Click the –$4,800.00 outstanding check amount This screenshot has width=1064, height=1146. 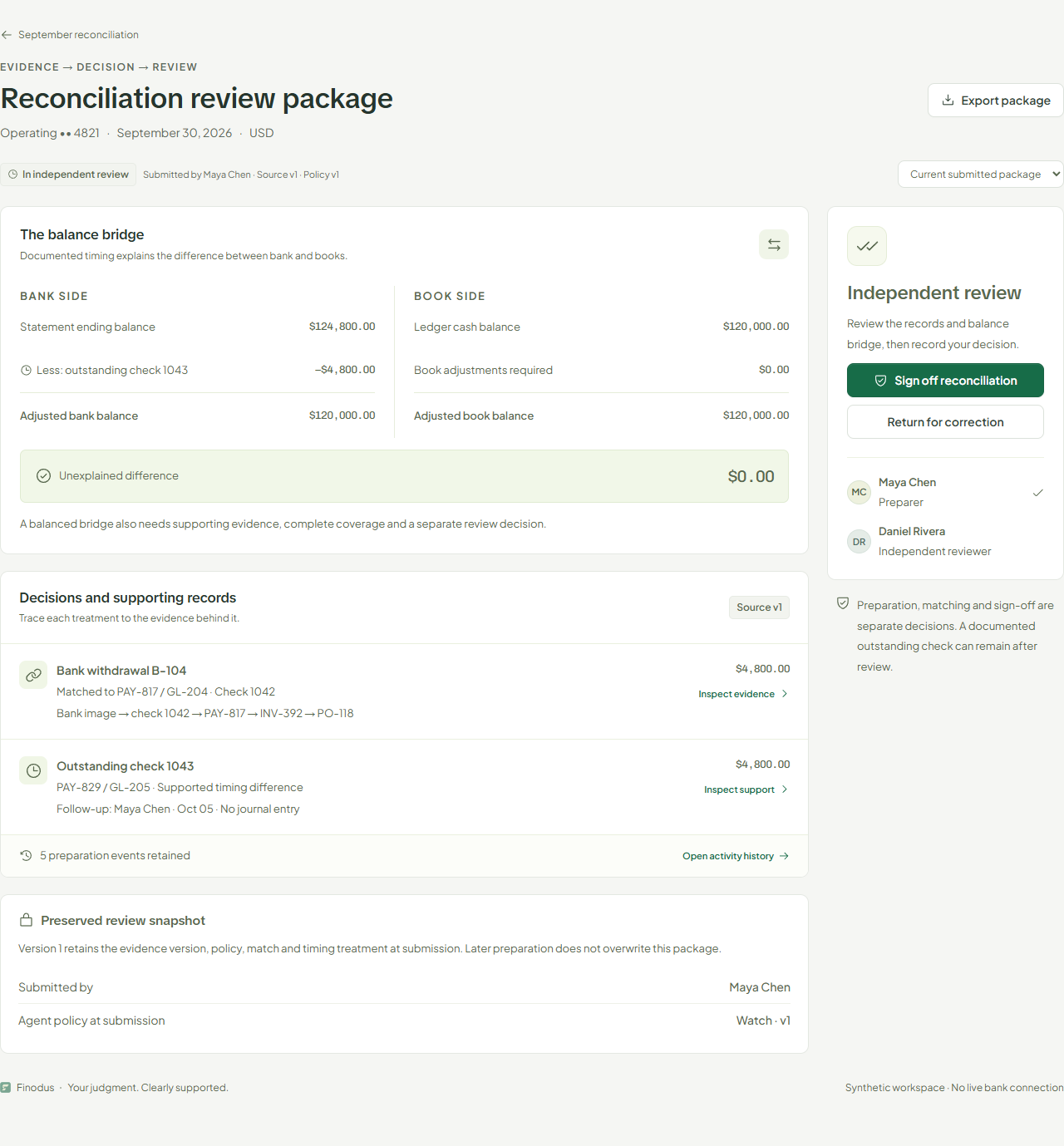[x=345, y=370]
